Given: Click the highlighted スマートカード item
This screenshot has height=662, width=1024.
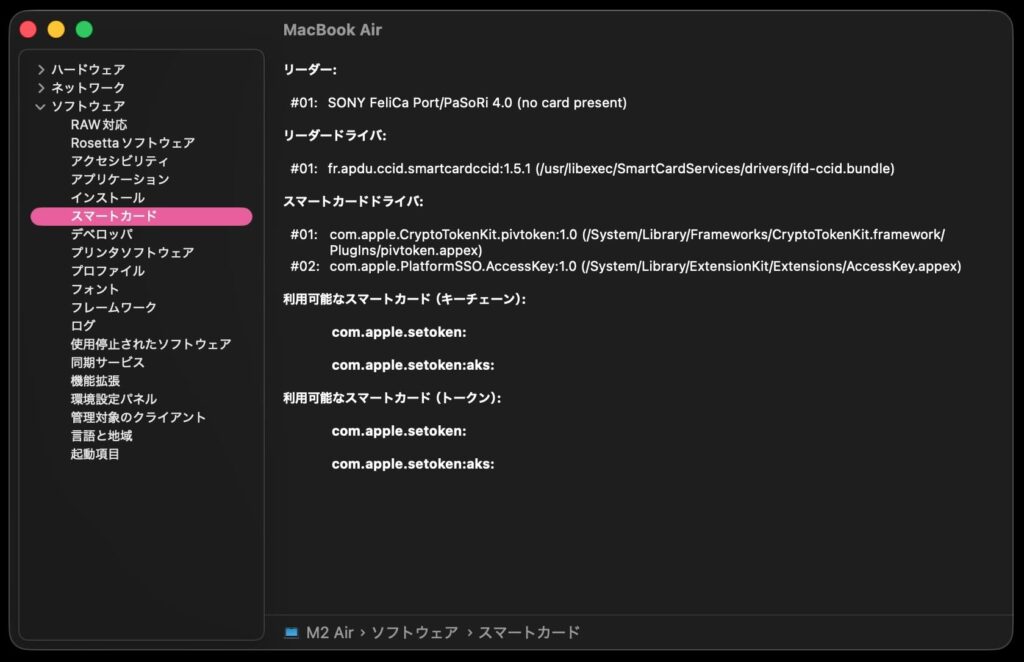Looking at the screenshot, I should coord(113,216).
